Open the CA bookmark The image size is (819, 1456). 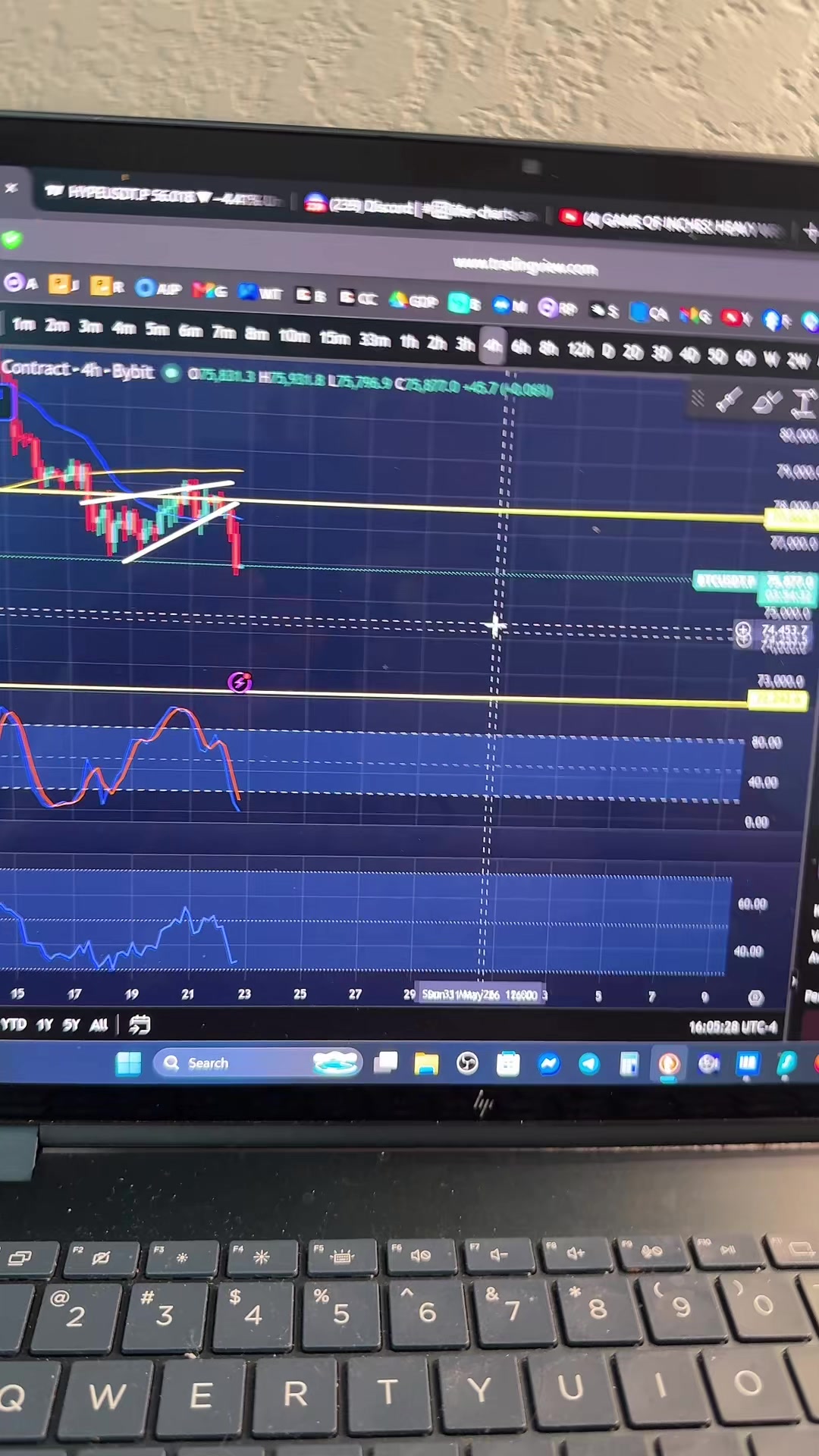[650, 312]
